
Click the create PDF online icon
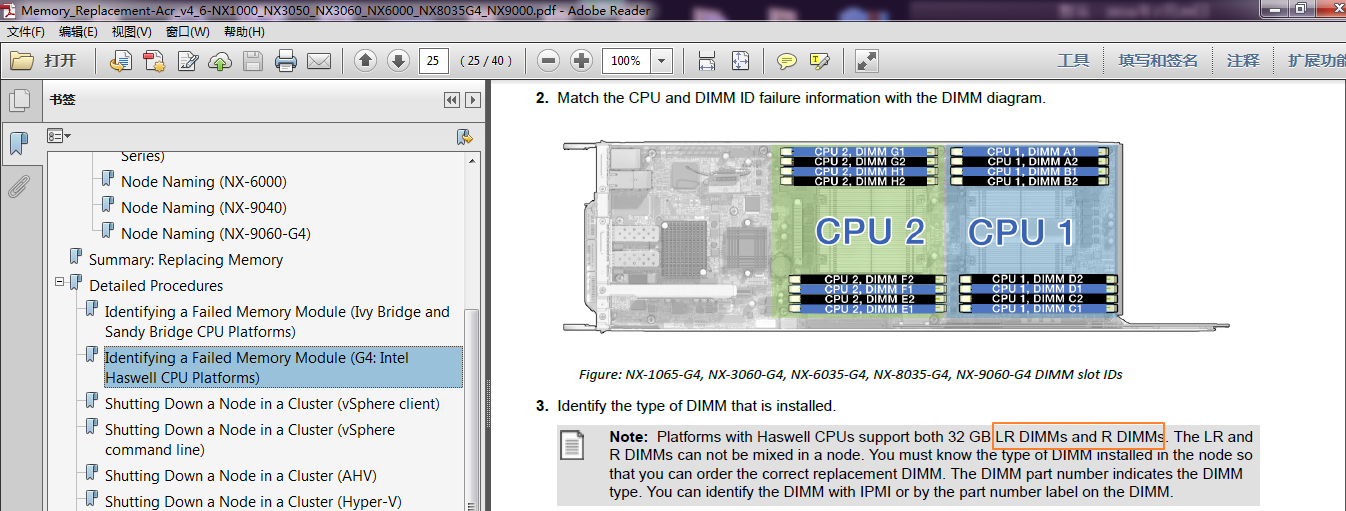[x=154, y=61]
